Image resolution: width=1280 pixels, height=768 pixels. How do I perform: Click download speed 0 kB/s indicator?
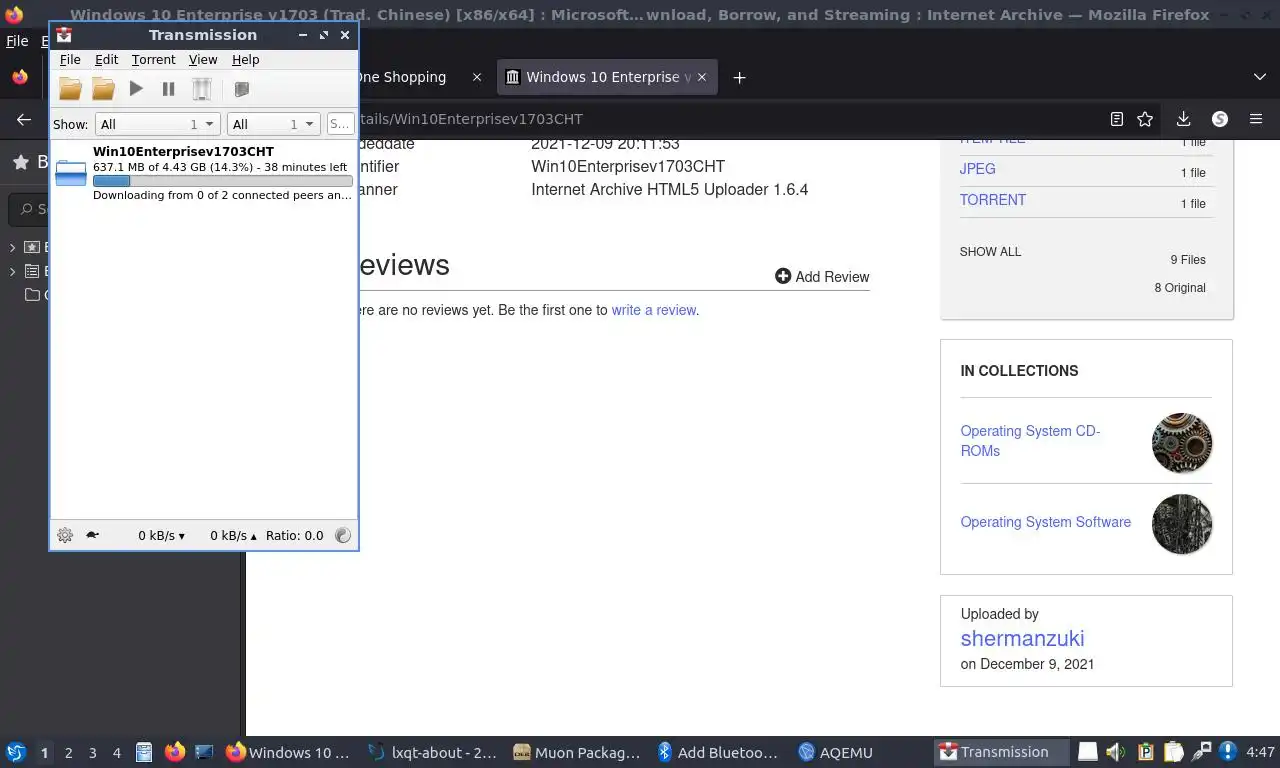pos(161,535)
